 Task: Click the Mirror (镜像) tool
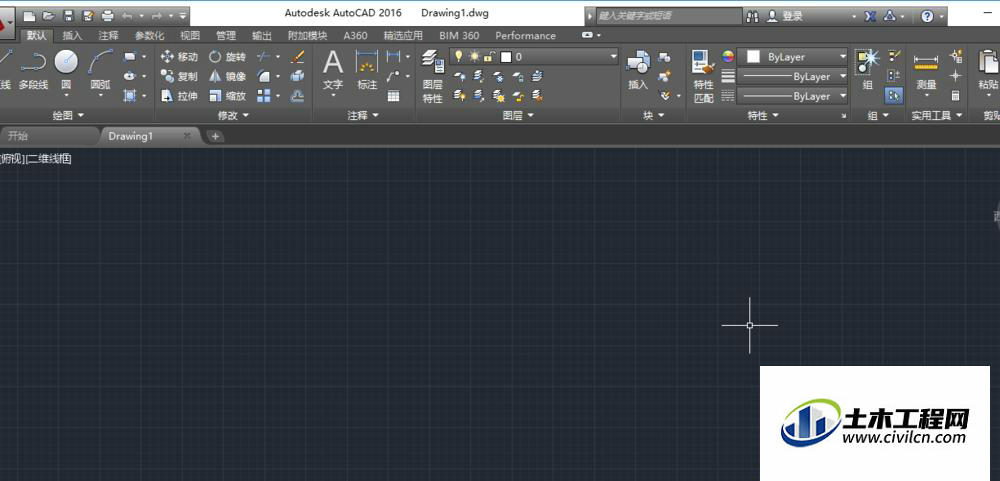[x=228, y=77]
